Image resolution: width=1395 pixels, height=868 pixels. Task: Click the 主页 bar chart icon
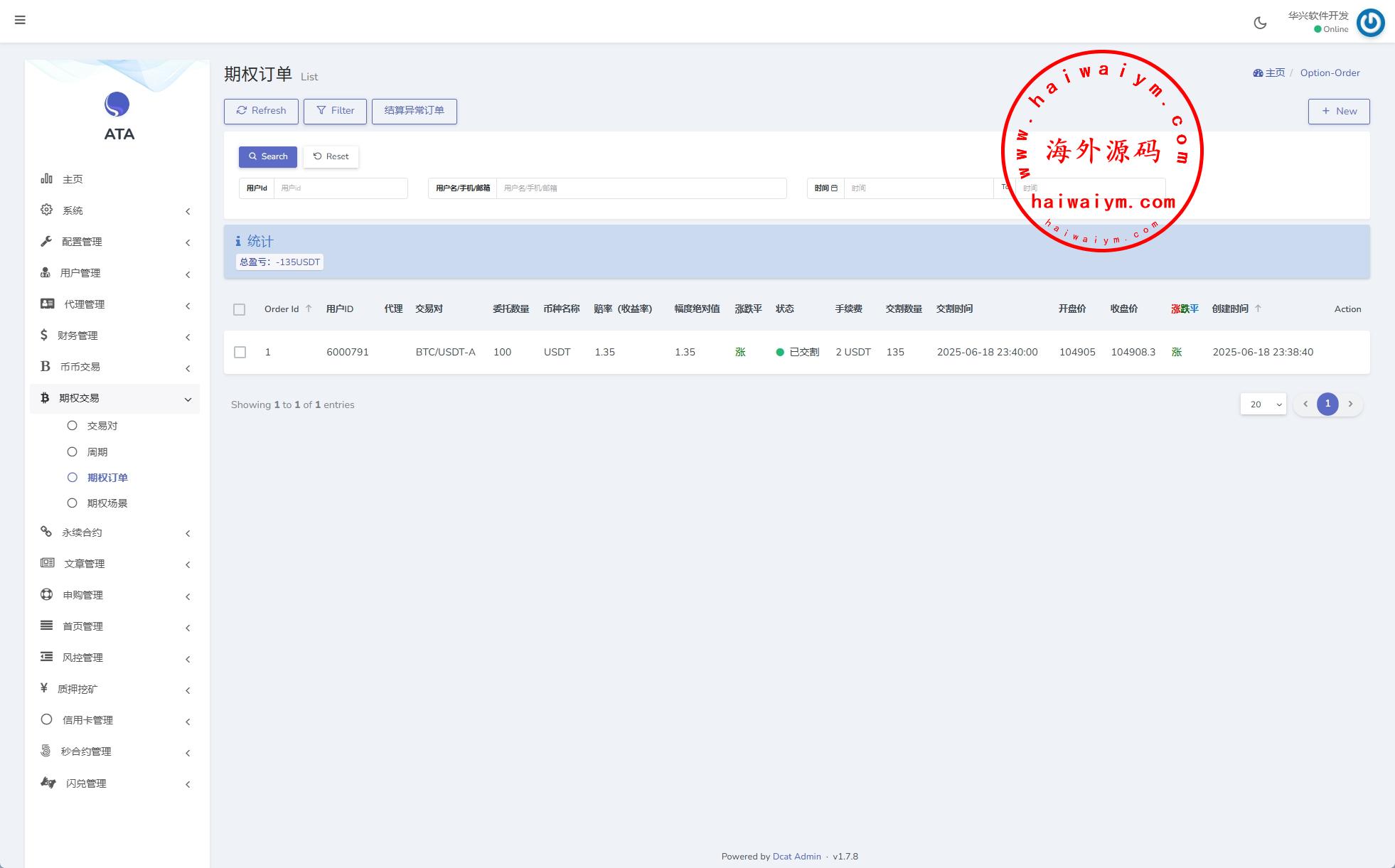(x=47, y=178)
